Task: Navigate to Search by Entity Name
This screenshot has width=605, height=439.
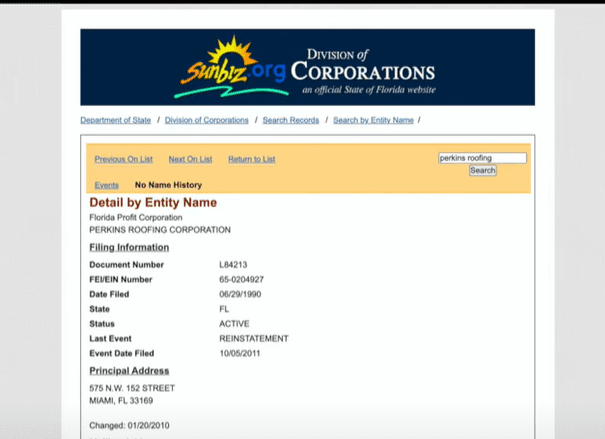Action: pos(373,120)
